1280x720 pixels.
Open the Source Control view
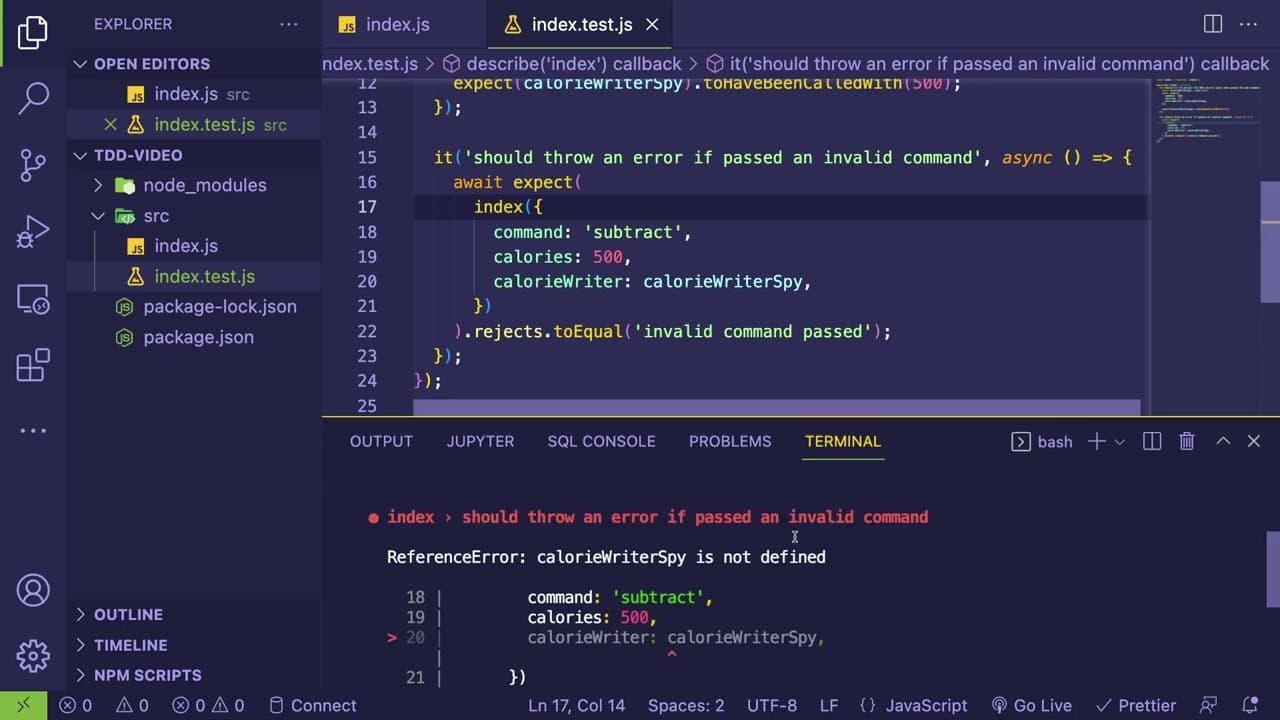[33, 165]
